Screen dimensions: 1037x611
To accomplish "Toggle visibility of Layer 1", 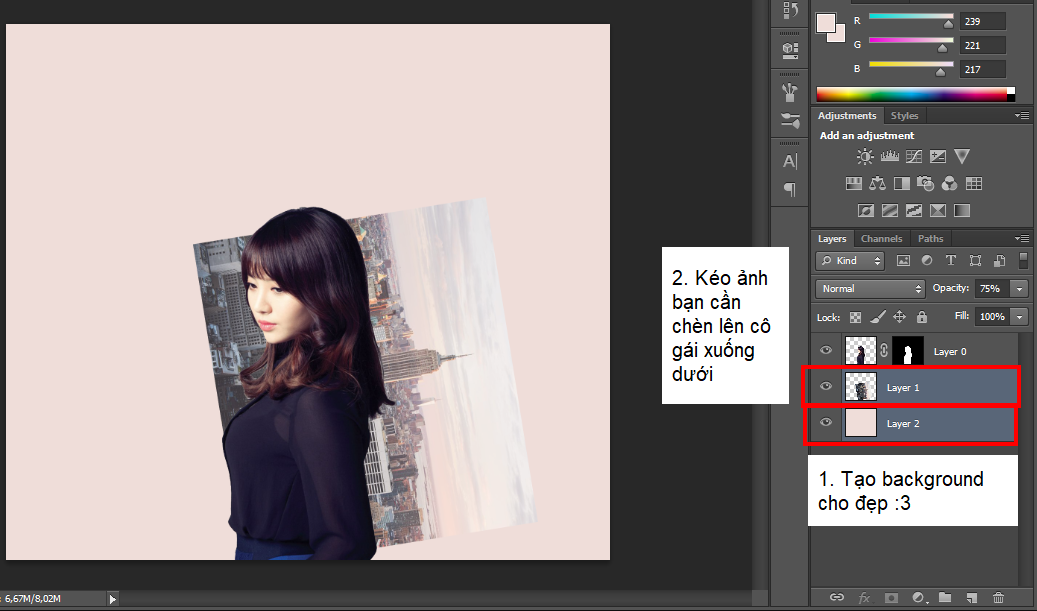I will 826,387.
